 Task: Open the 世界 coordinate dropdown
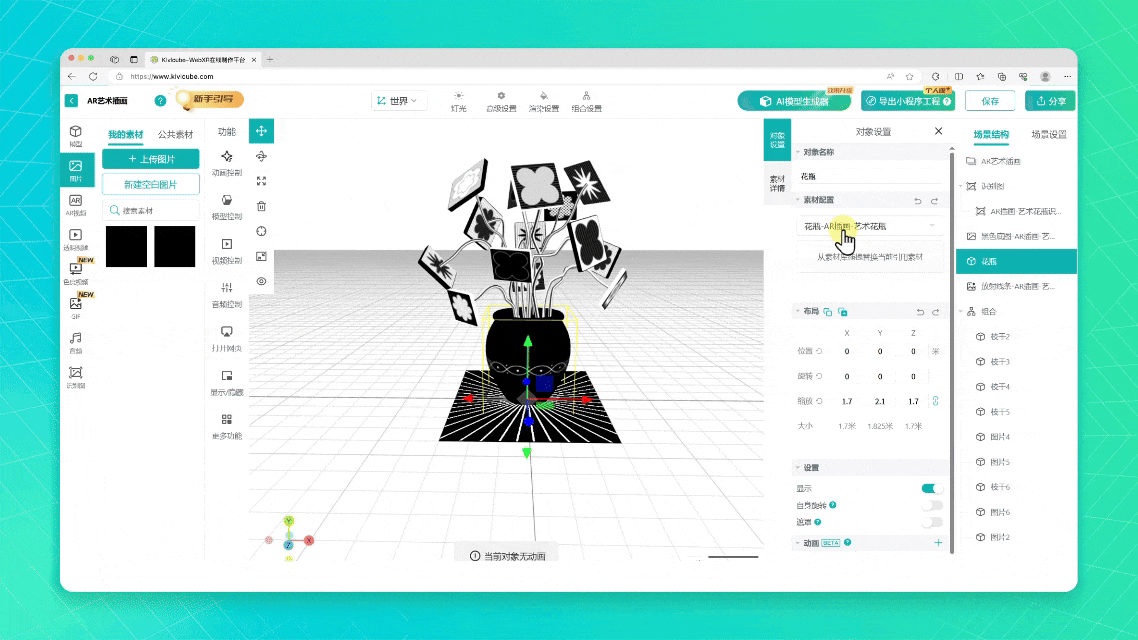pos(399,101)
